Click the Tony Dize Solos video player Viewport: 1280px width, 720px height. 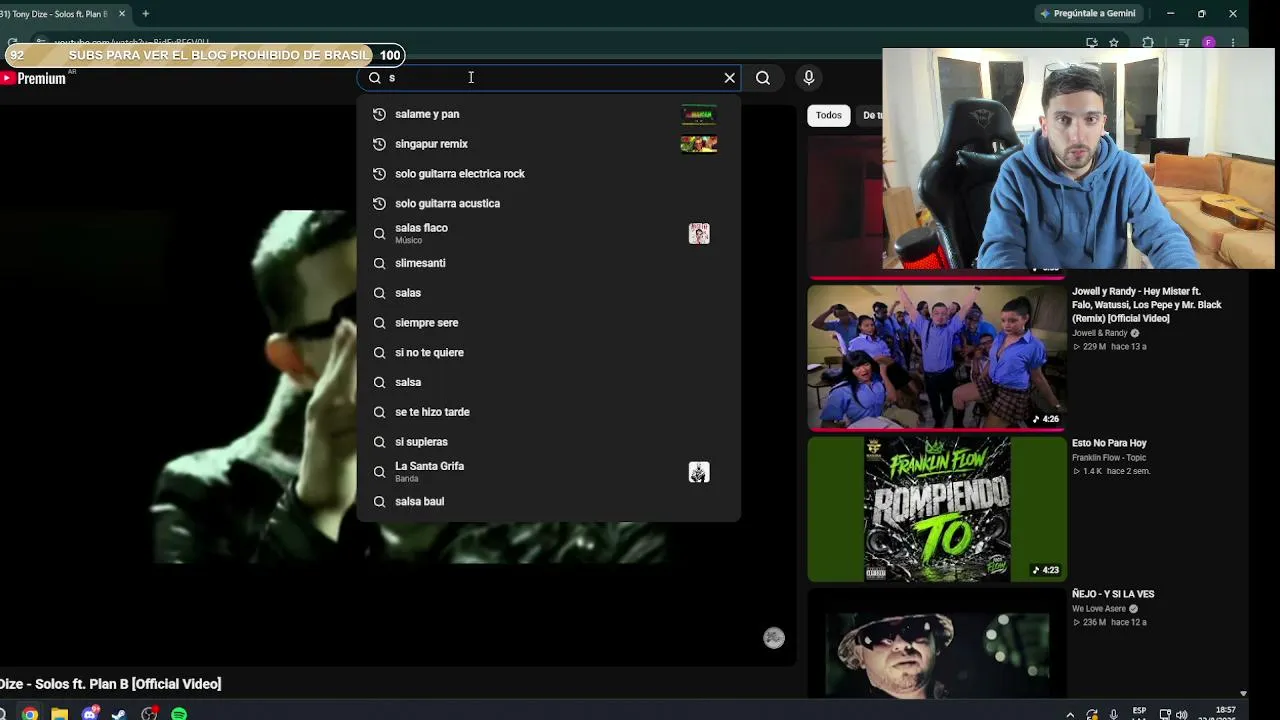tap(397, 385)
